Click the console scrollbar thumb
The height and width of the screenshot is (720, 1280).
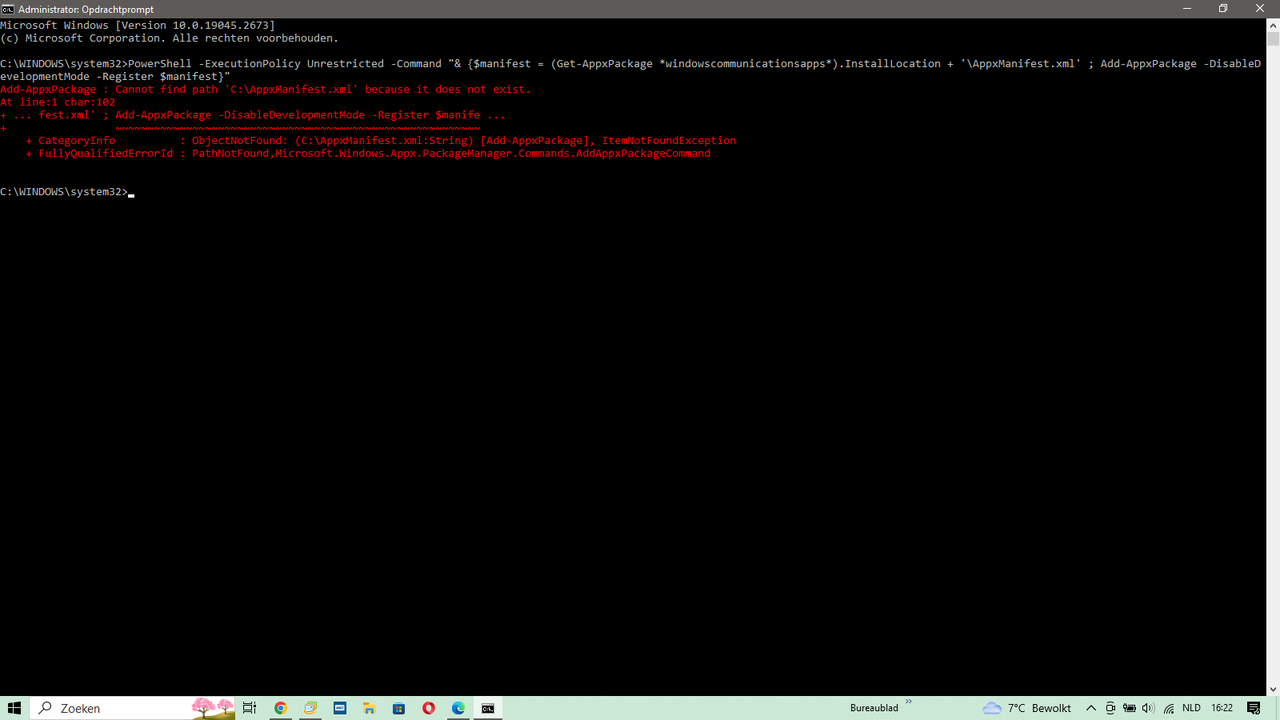(x=1273, y=39)
